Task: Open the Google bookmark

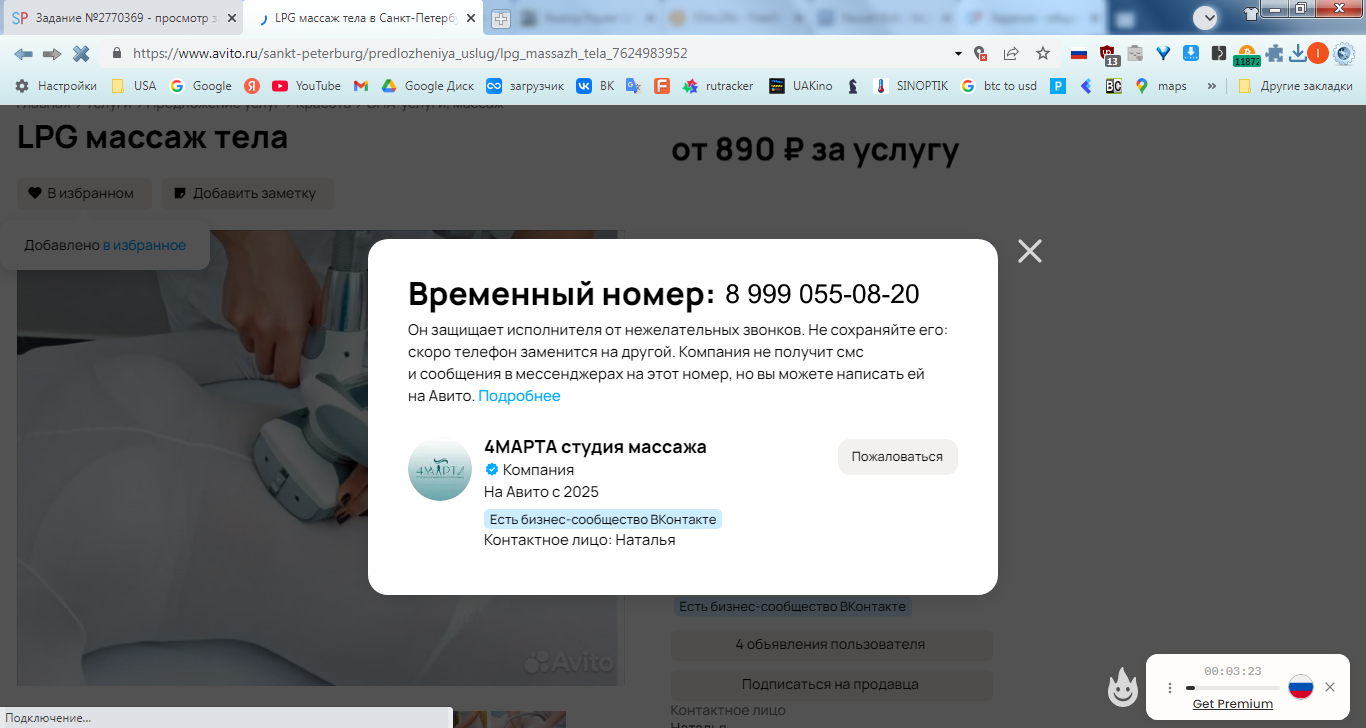Action: tap(201, 86)
